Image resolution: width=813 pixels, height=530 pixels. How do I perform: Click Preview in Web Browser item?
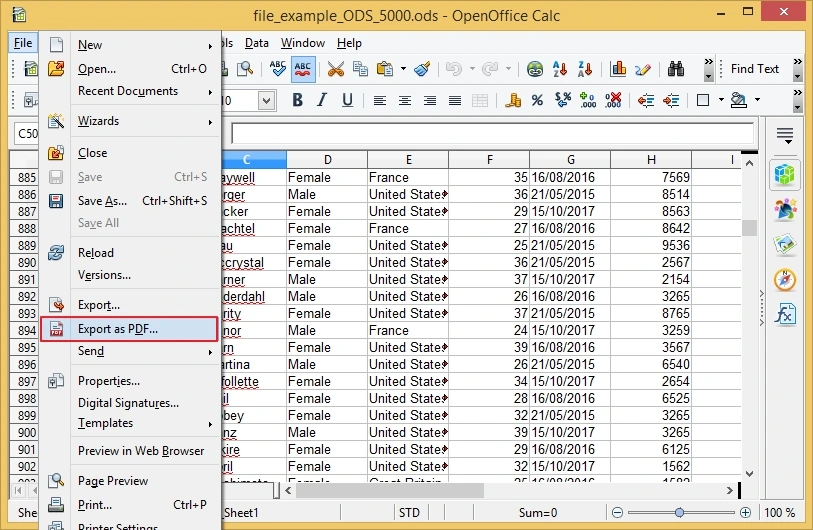click(129, 451)
